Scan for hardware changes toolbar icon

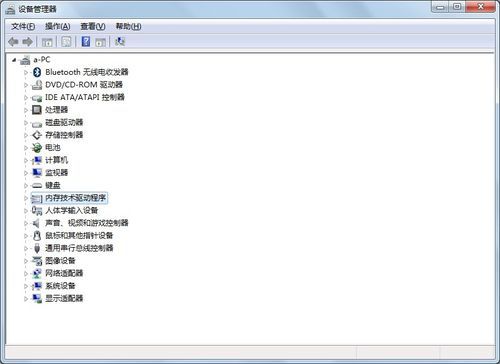coord(120,42)
